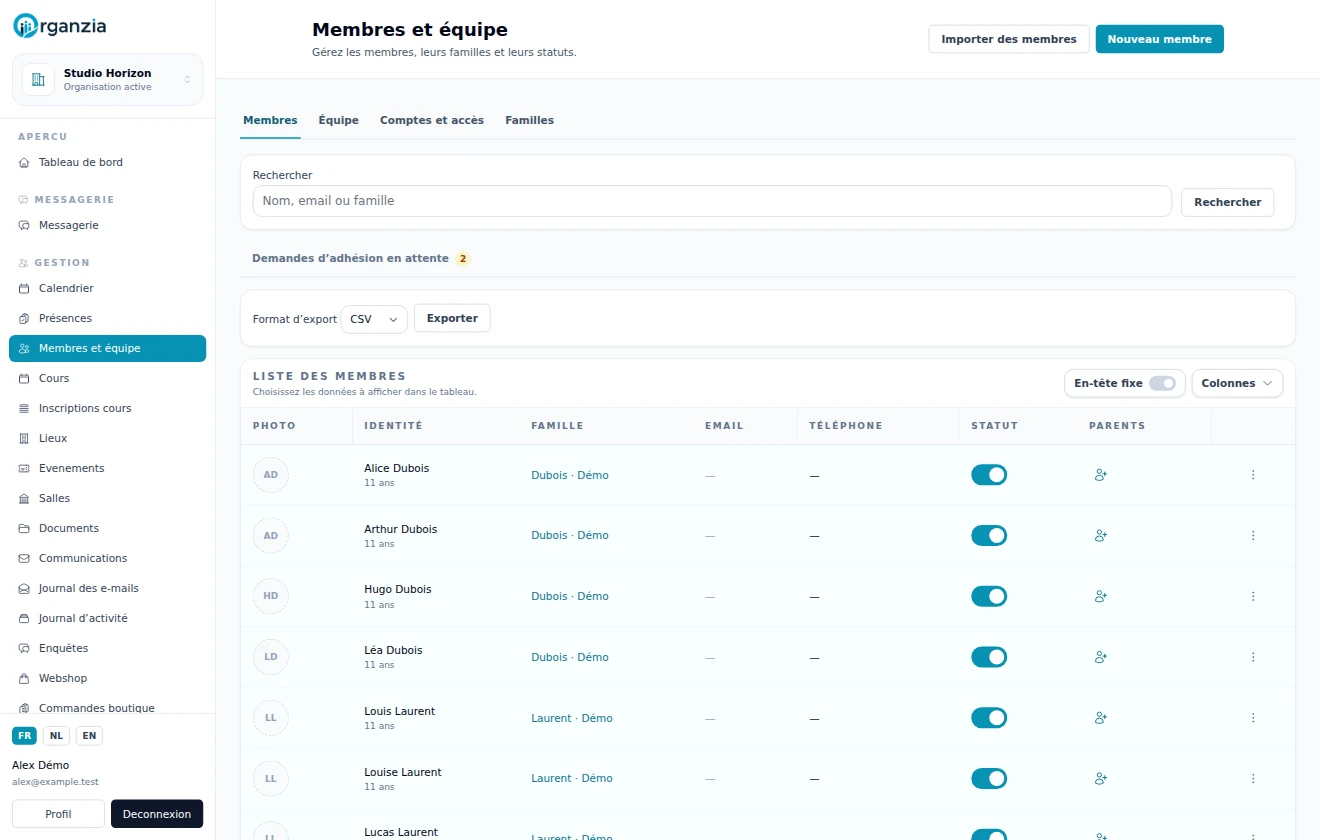1320x840 pixels.
Task: Toggle status switch for Alice Dubois
Action: [x=989, y=475]
